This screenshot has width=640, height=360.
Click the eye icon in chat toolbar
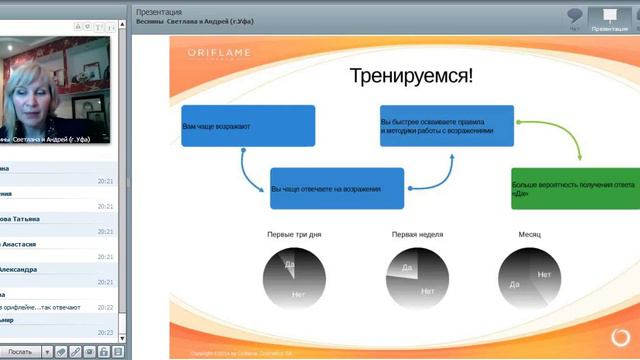pos(90,351)
